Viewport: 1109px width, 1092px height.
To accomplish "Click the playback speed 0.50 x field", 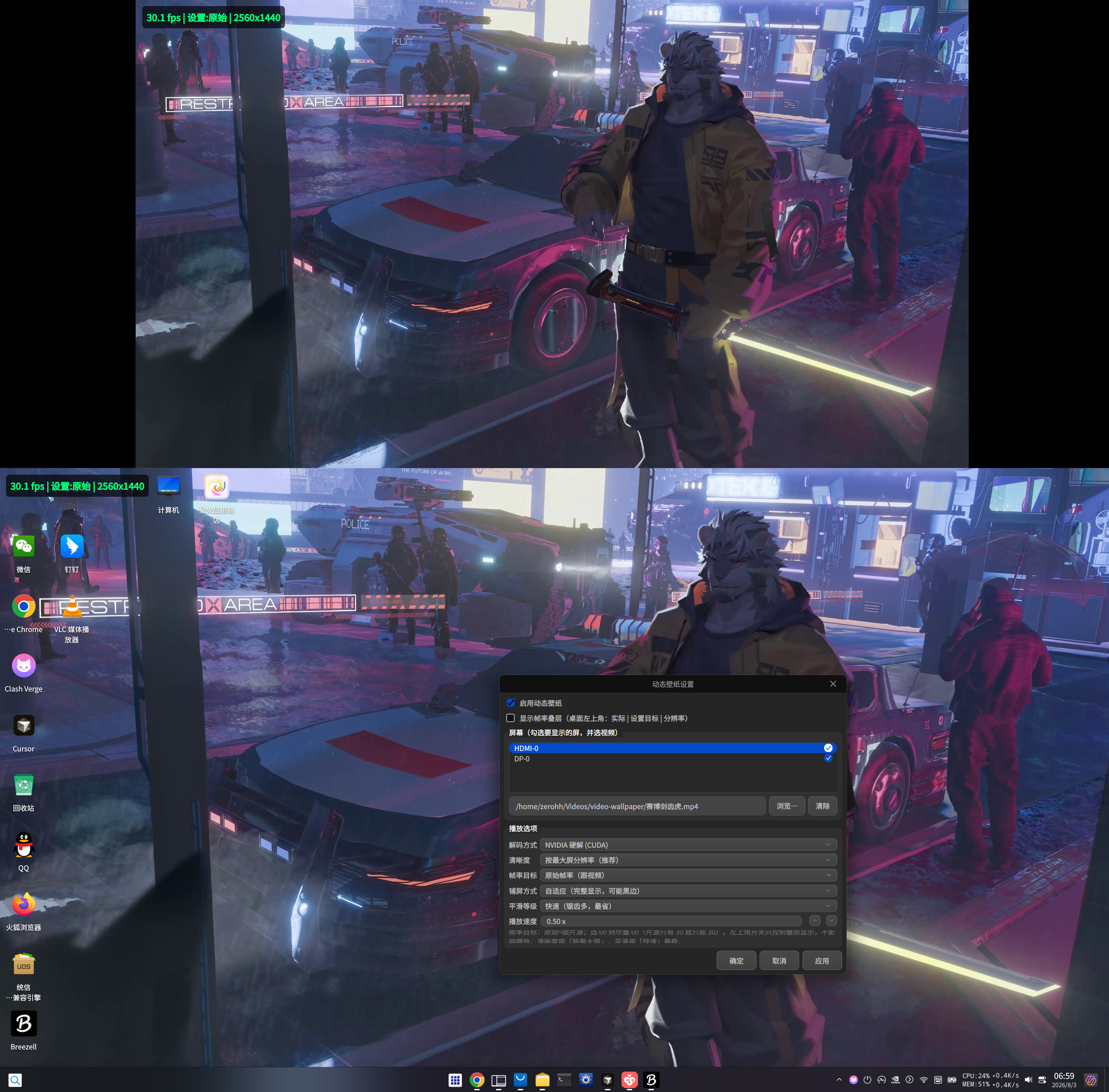I will 671,921.
